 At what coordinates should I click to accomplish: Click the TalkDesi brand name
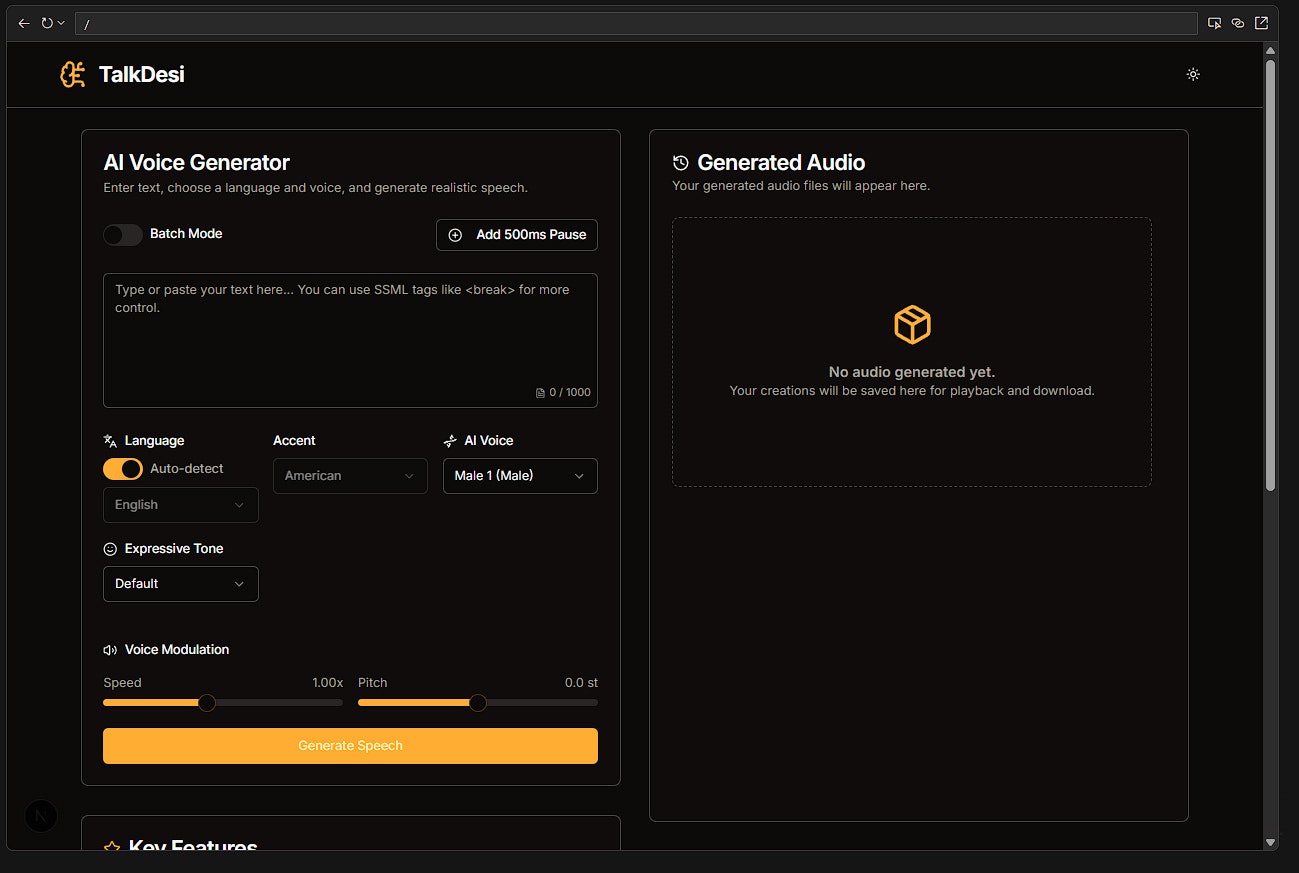(x=142, y=74)
